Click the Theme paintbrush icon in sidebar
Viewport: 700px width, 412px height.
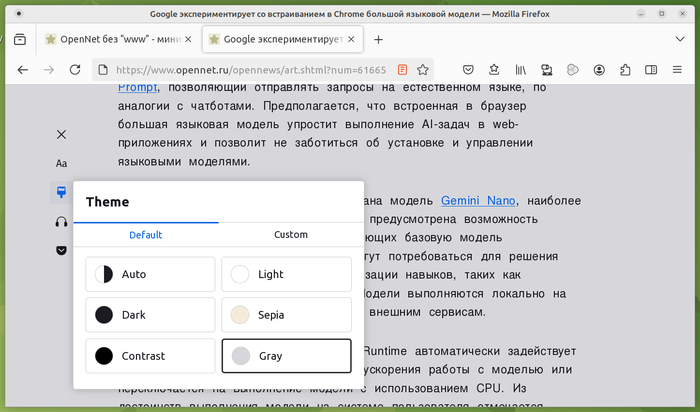(62, 192)
